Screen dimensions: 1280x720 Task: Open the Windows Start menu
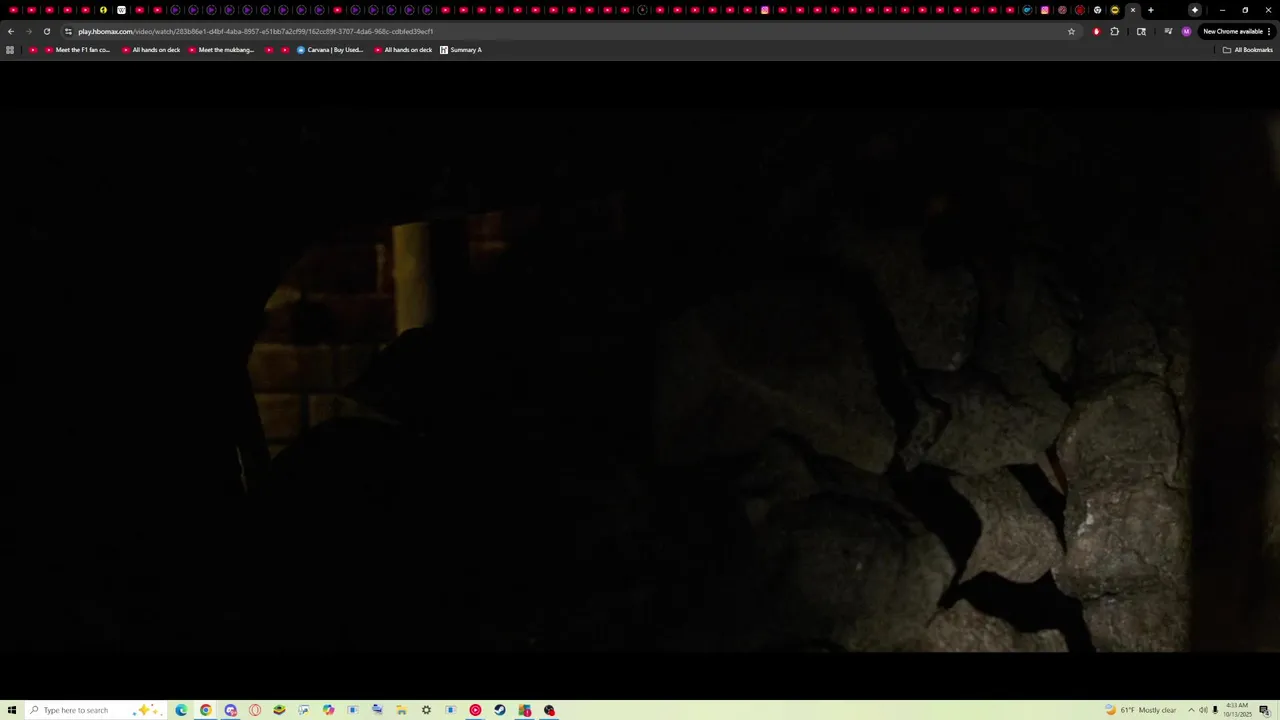11,710
